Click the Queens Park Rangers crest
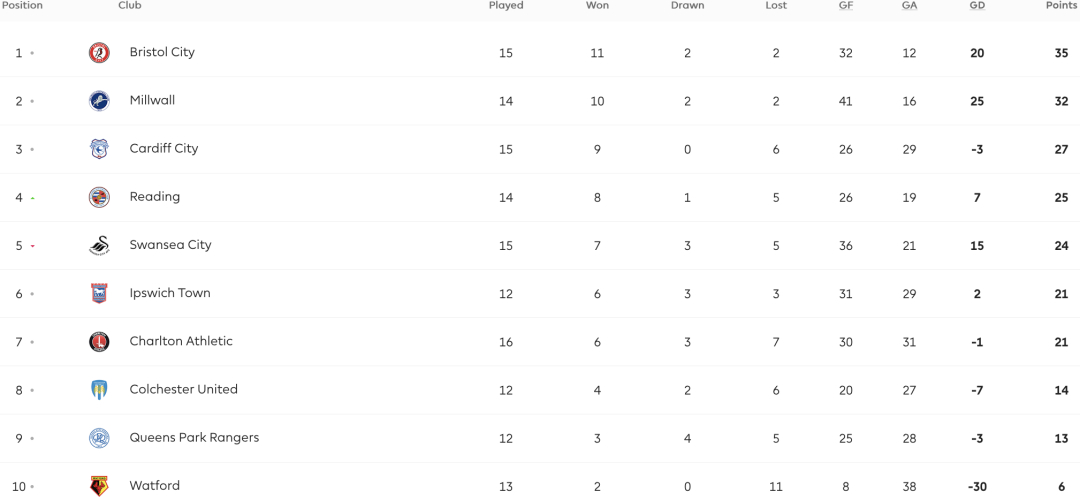This screenshot has height=500, width=1080. [99, 438]
